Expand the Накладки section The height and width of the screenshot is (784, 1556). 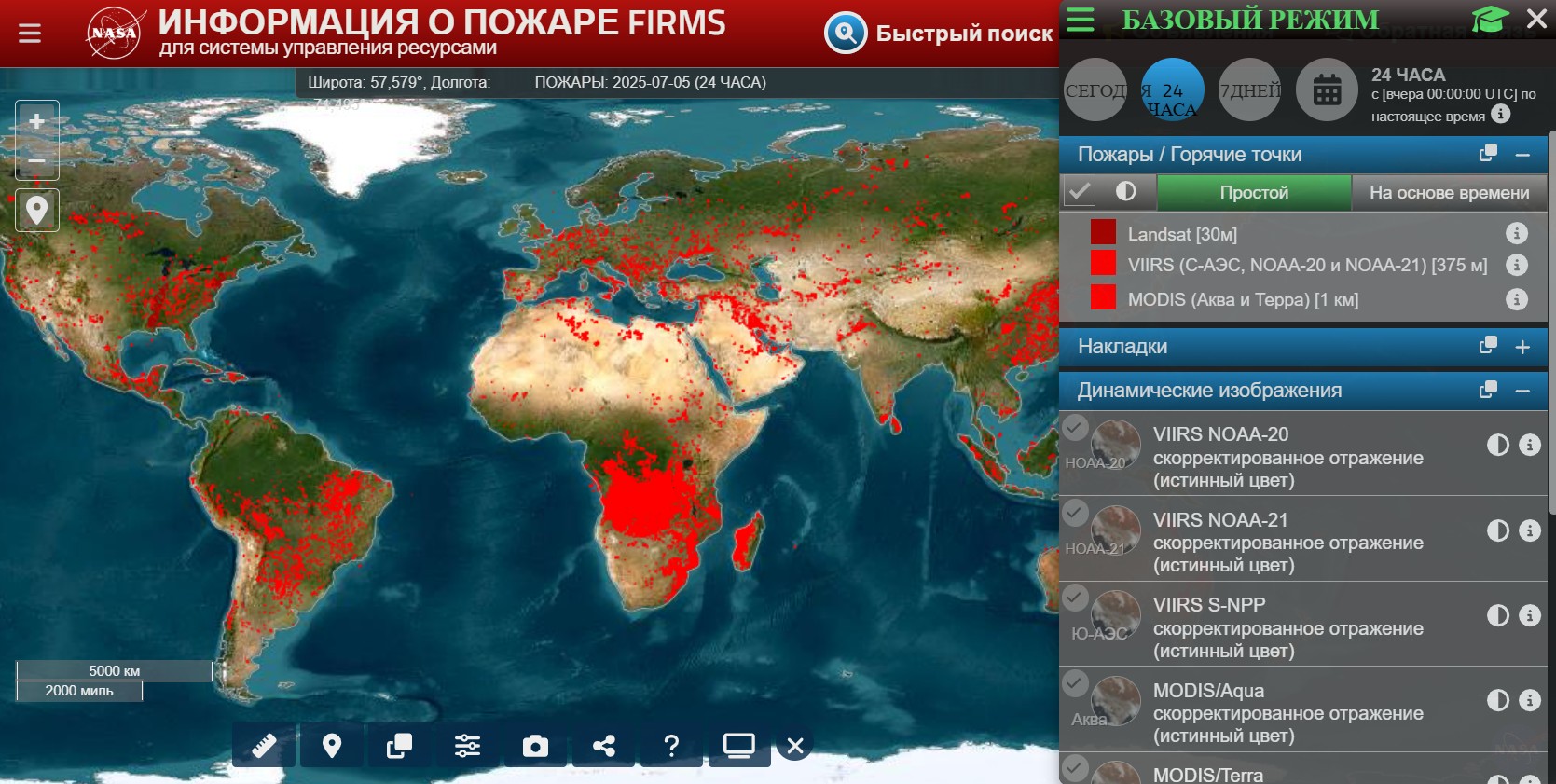tap(1522, 347)
